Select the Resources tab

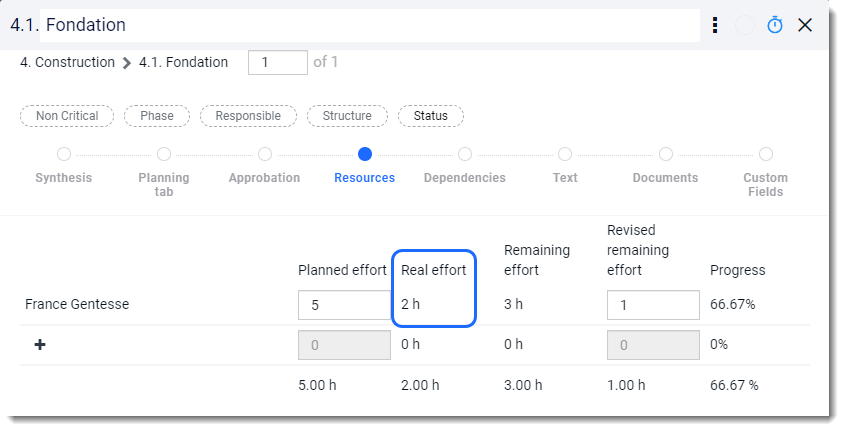click(x=364, y=167)
